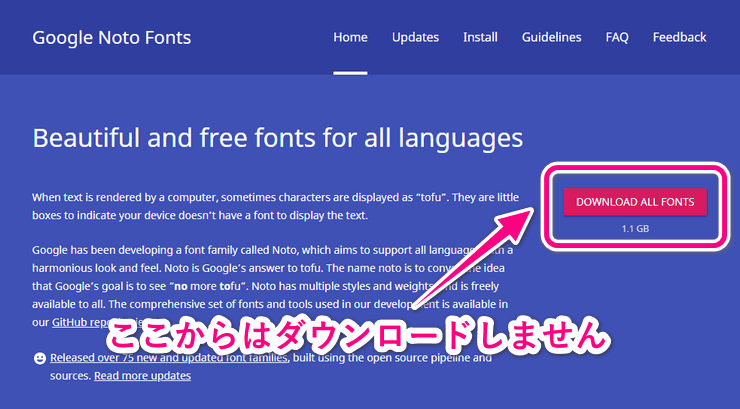Click the Read more updates link

click(143, 376)
